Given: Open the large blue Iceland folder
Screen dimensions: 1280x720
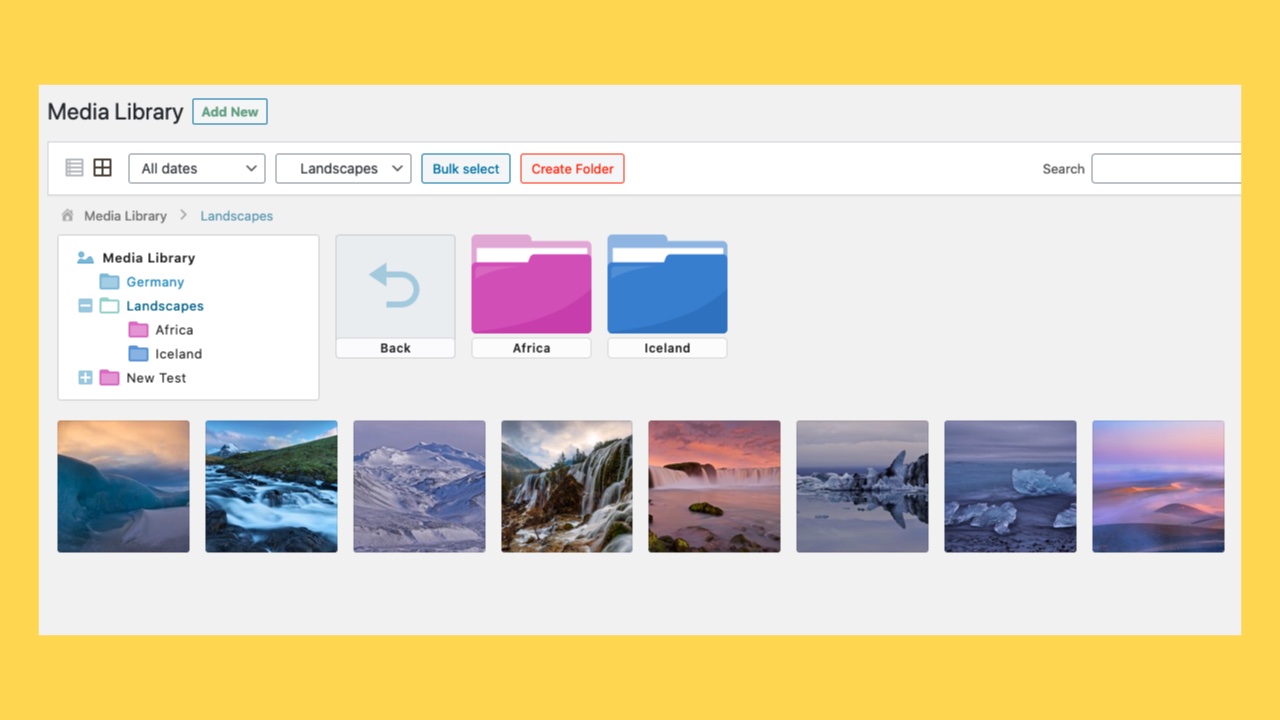Looking at the screenshot, I should 667,284.
